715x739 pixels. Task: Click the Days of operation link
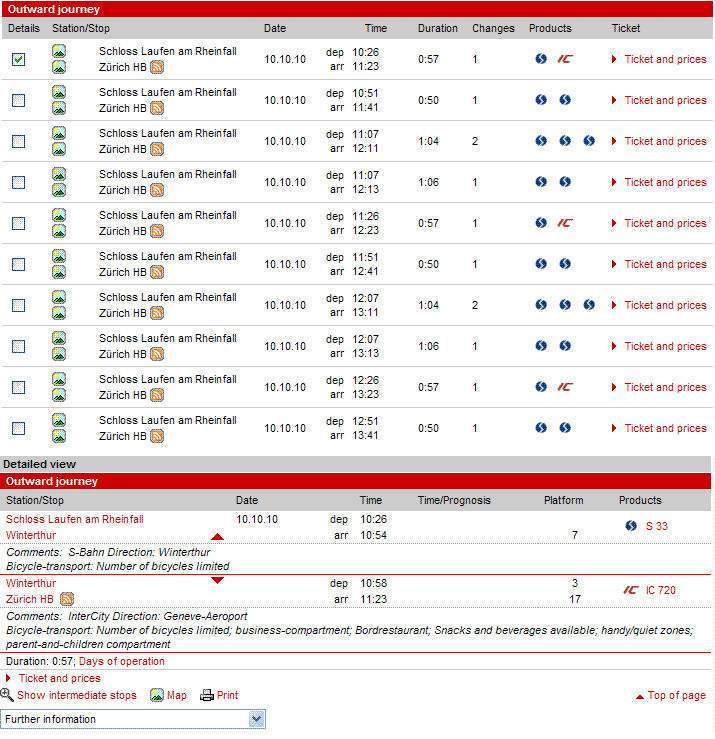click(x=122, y=661)
